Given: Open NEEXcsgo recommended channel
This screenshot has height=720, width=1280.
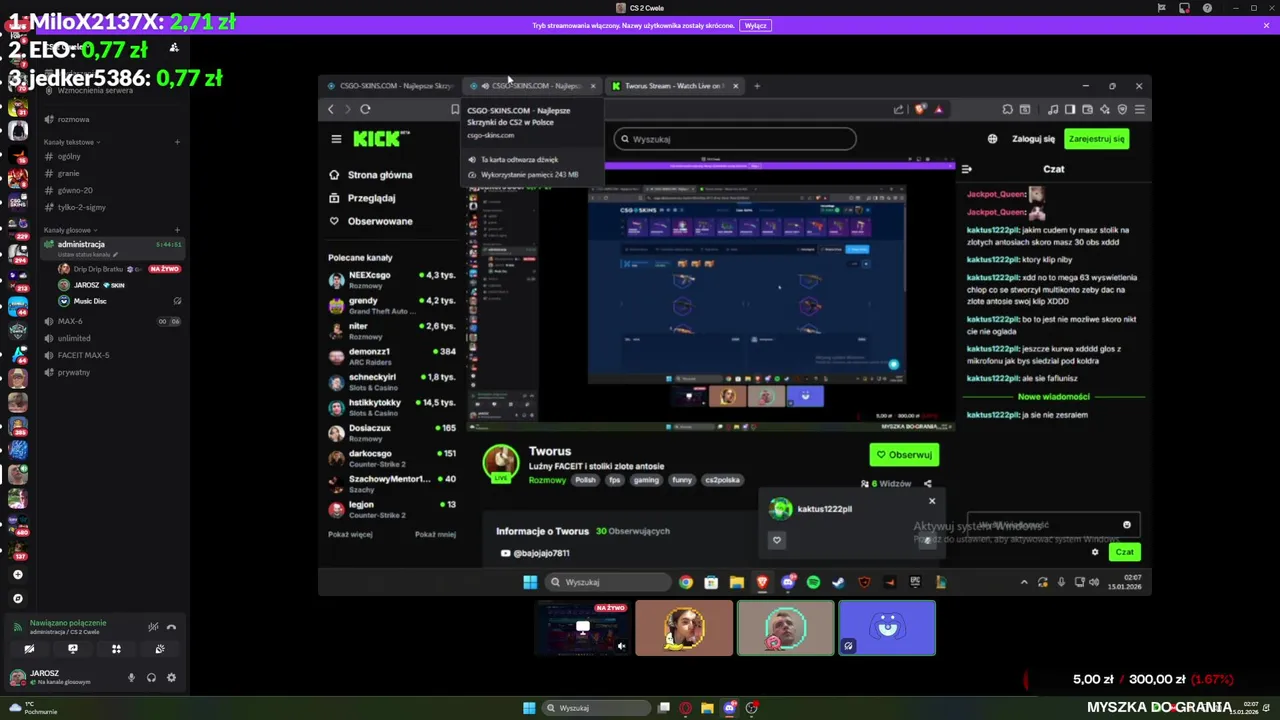Looking at the screenshot, I should [392, 279].
